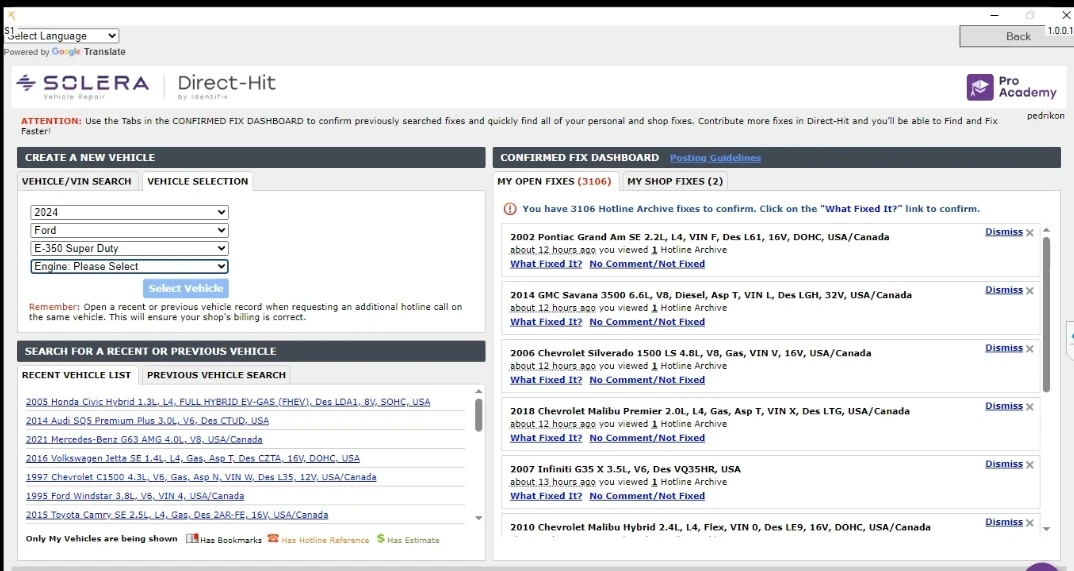The width and height of the screenshot is (1074, 571).
Task: Click What Fixed It? for Infiniti G35
Action: tap(546, 496)
